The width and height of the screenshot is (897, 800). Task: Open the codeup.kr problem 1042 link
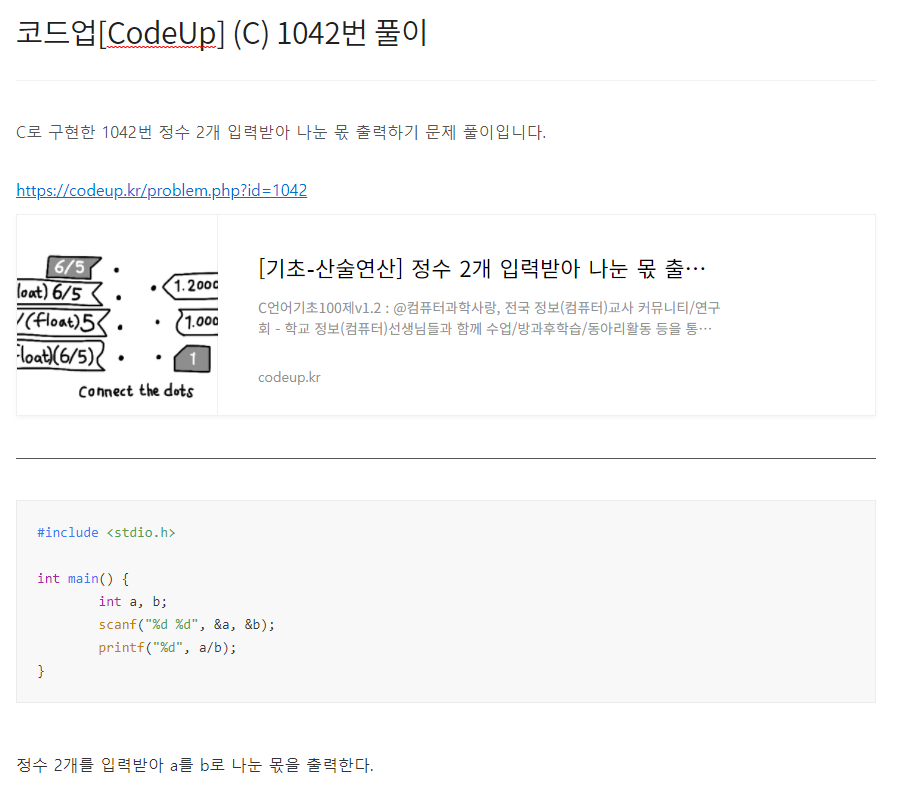pos(161,190)
